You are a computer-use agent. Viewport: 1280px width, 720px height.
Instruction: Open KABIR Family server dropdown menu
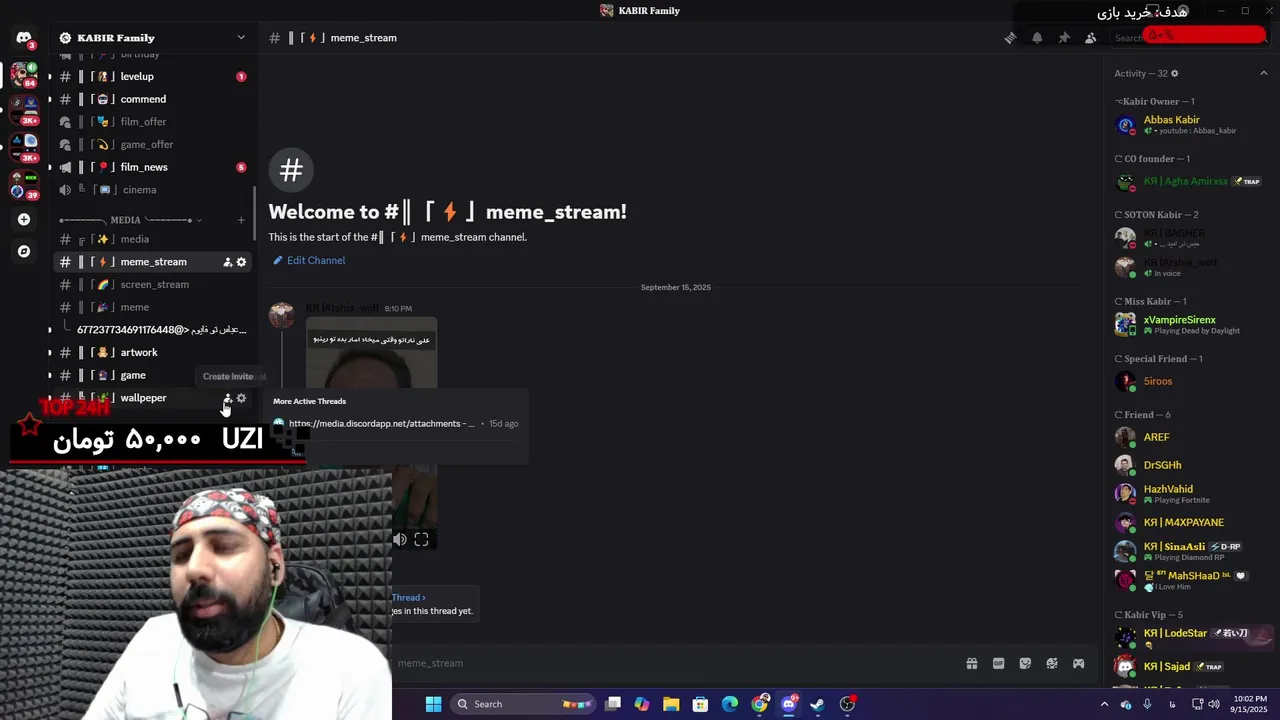(x=240, y=38)
